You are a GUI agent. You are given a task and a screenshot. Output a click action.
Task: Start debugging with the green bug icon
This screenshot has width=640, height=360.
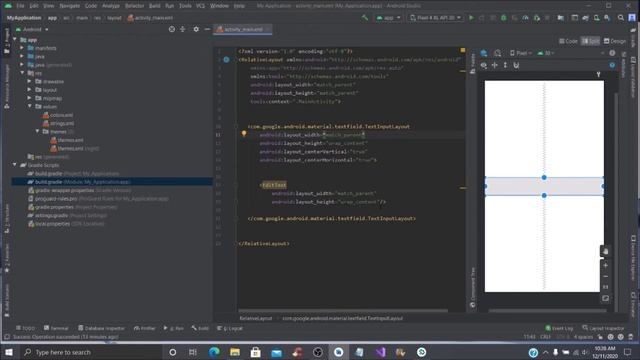504,18
